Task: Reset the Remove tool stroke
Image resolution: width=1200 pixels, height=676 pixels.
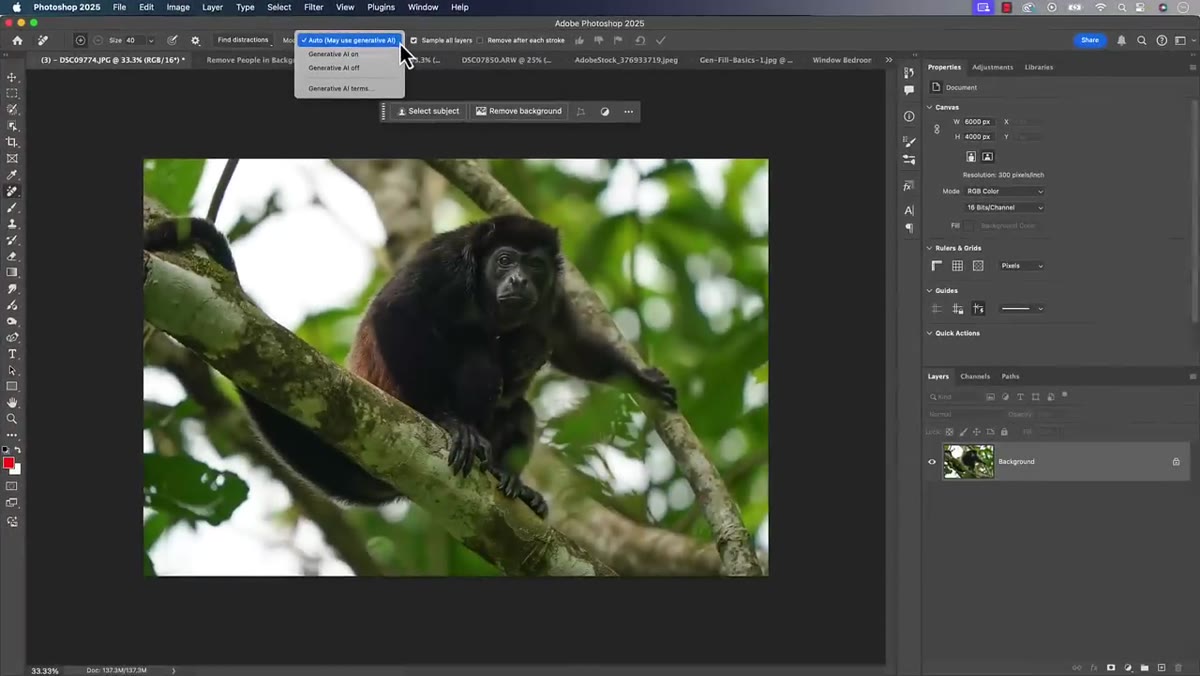Action: 640,40
